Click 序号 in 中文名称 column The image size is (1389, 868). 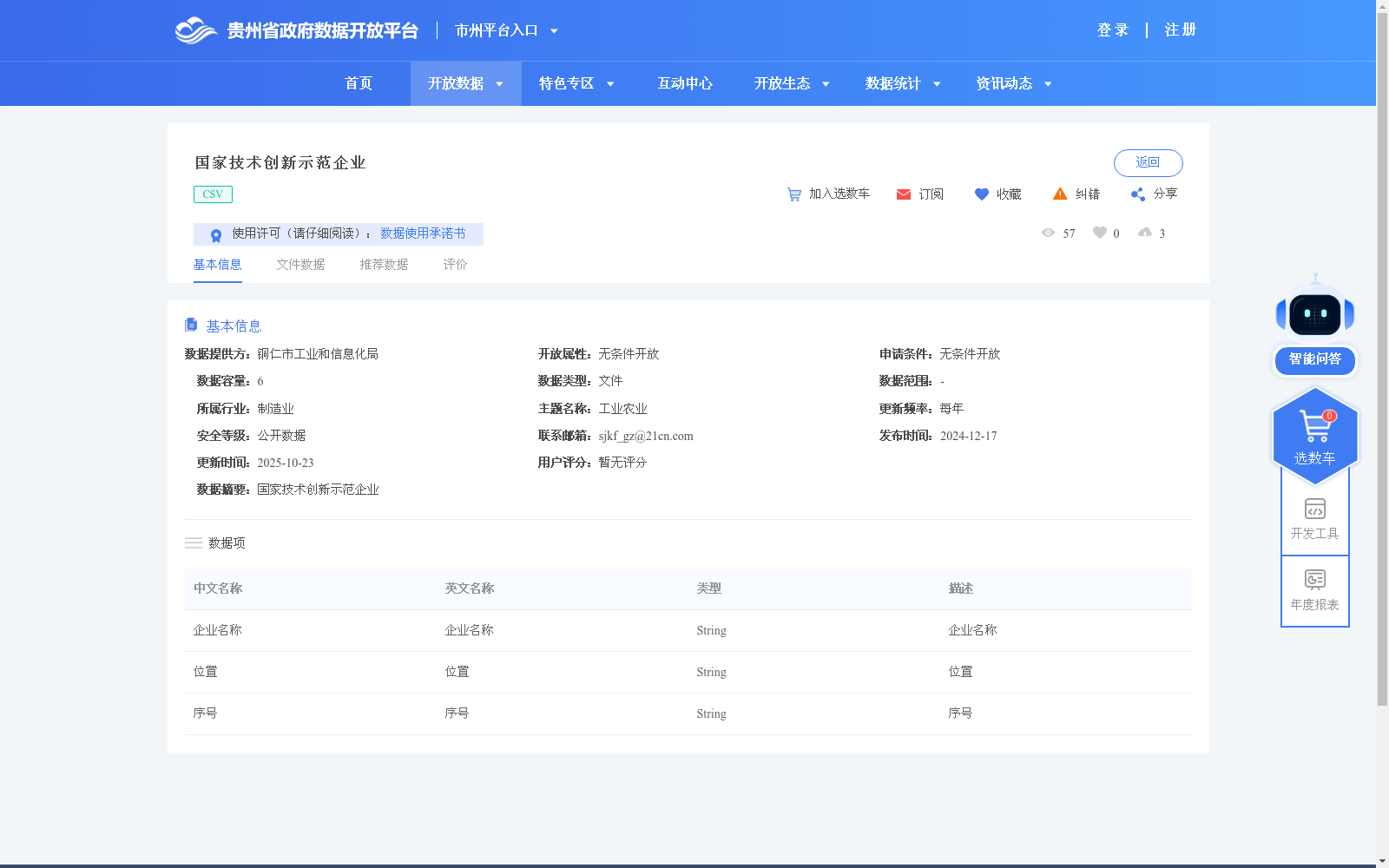pos(206,713)
